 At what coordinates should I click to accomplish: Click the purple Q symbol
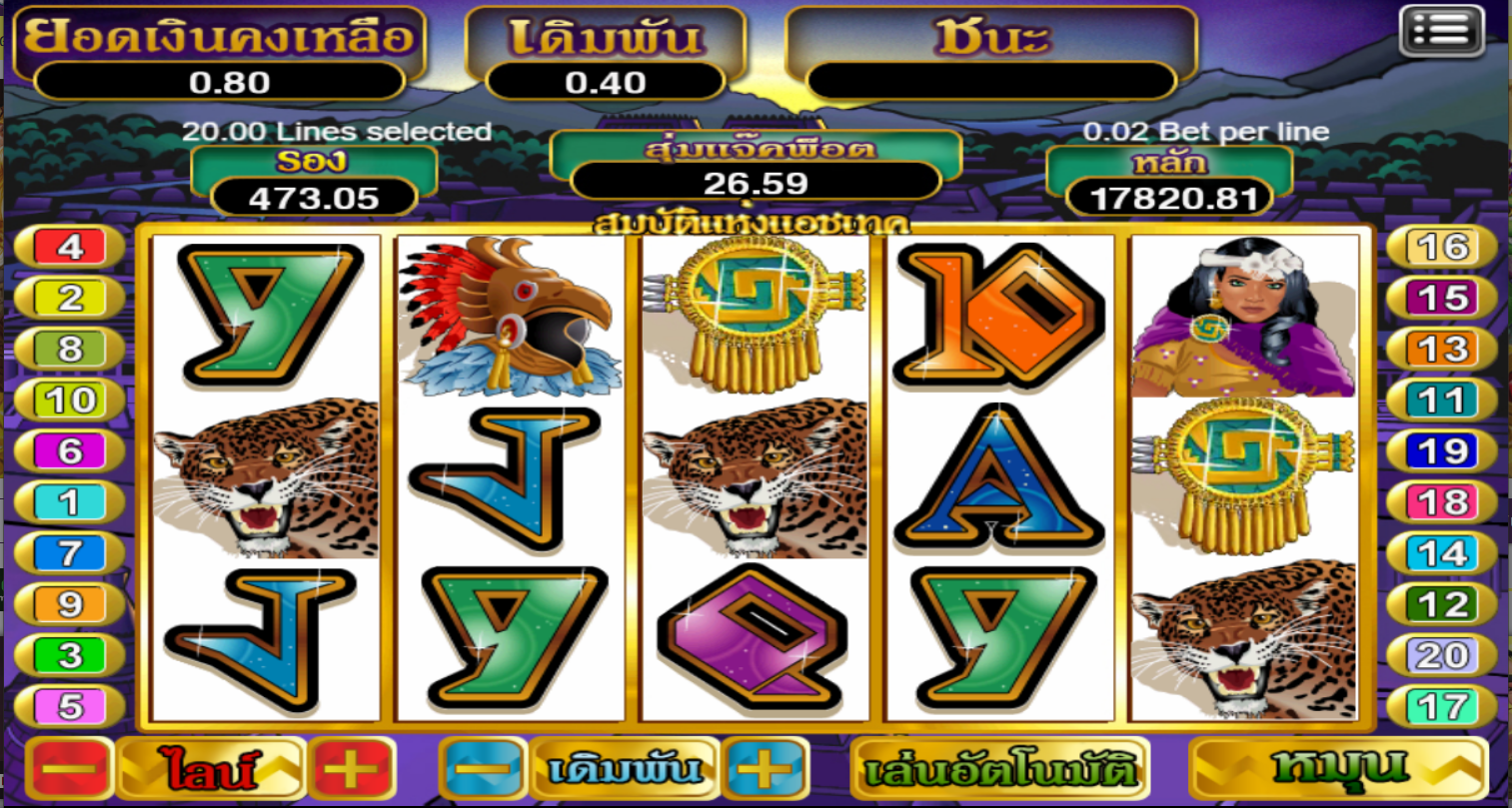click(754, 639)
